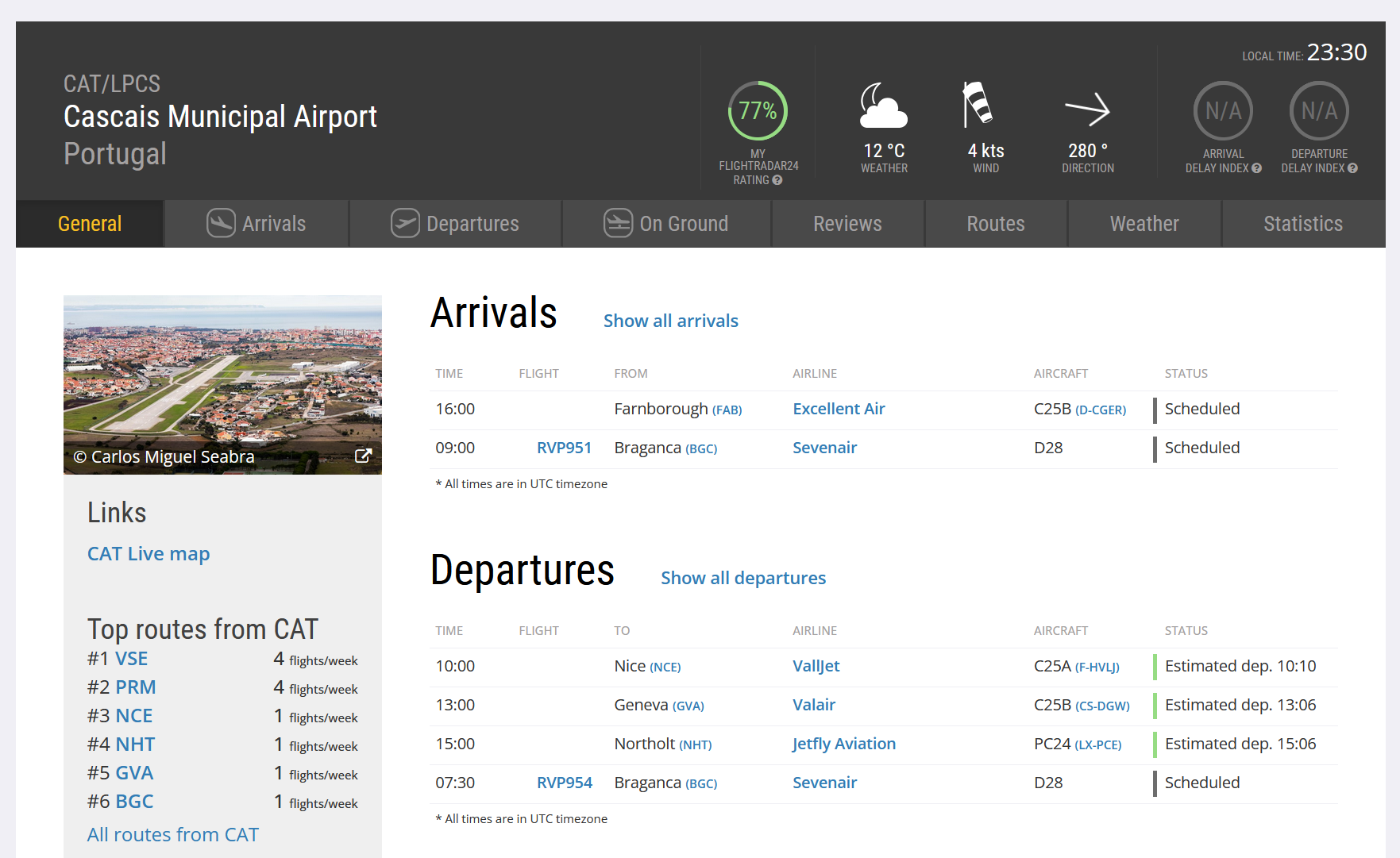
Task: Click the On Ground plane icon
Action: [618, 223]
